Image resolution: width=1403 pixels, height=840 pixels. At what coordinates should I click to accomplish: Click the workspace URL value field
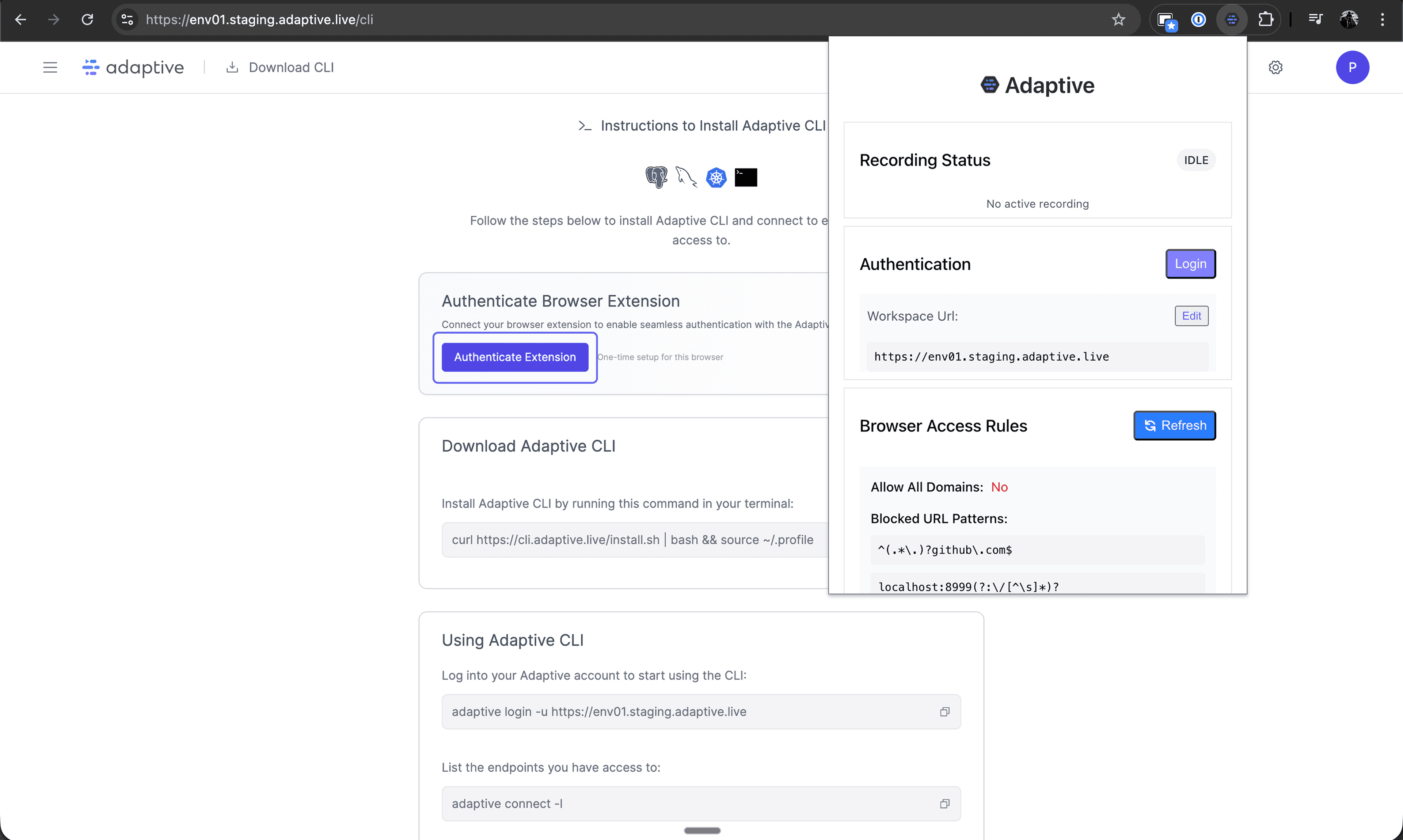click(1037, 357)
